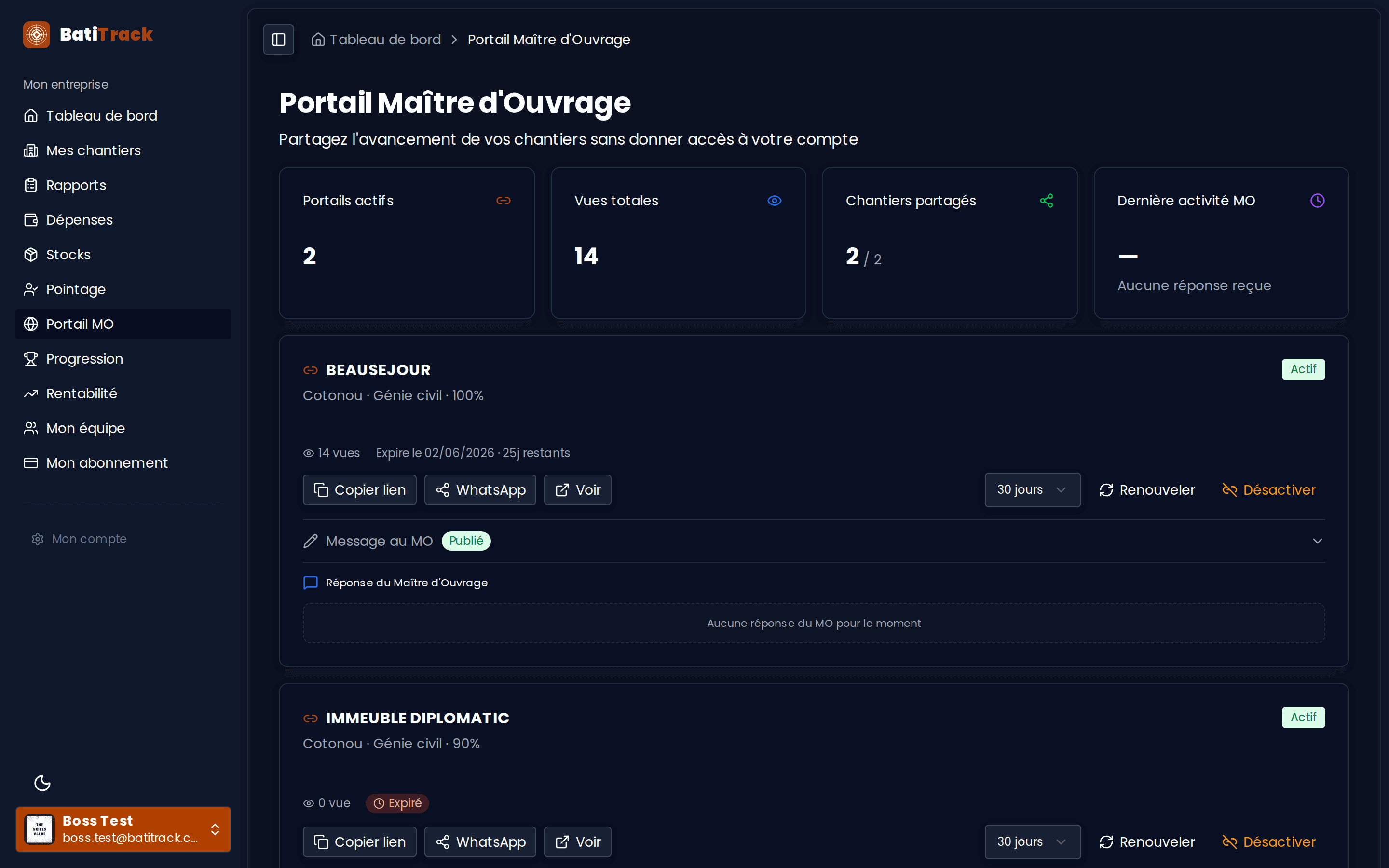Deactivate the BEAUSEJOUR portal

pyautogui.click(x=1269, y=489)
